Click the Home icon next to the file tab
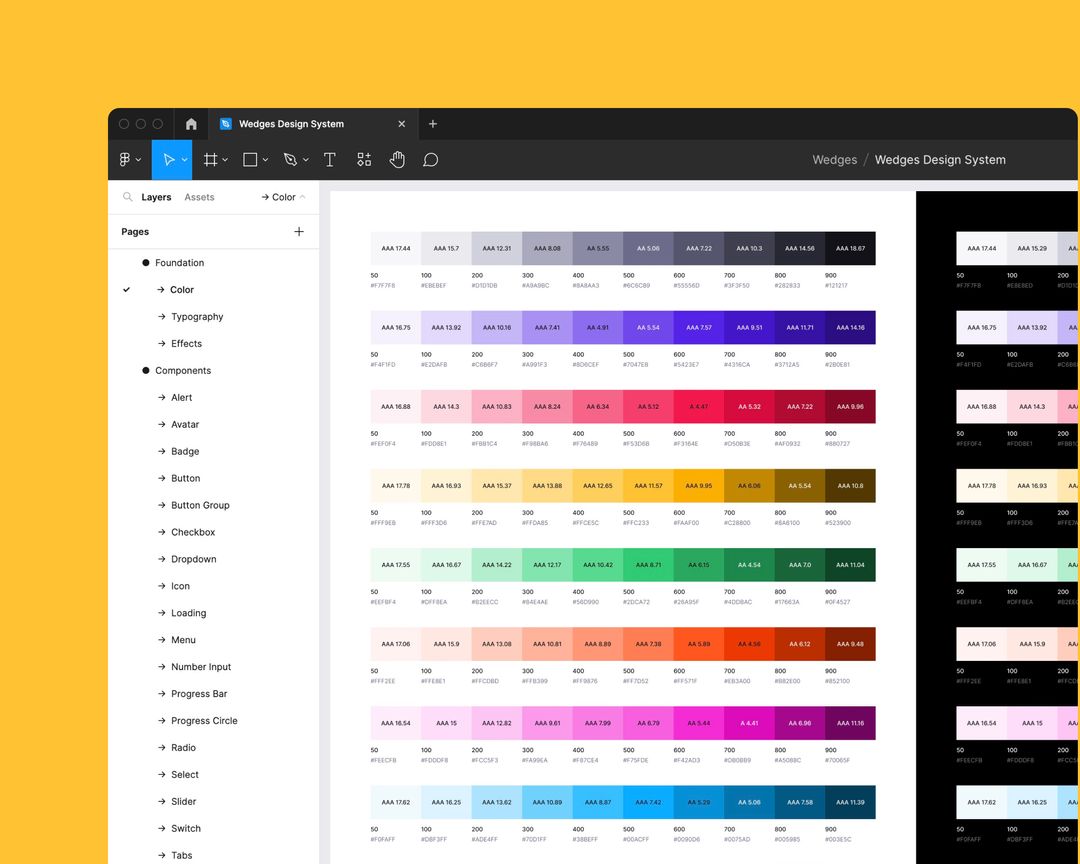This screenshot has height=864, width=1080. 190,123
